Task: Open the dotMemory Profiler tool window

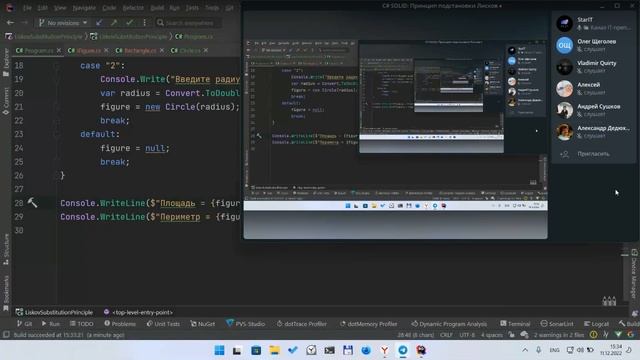Action: coord(369,324)
